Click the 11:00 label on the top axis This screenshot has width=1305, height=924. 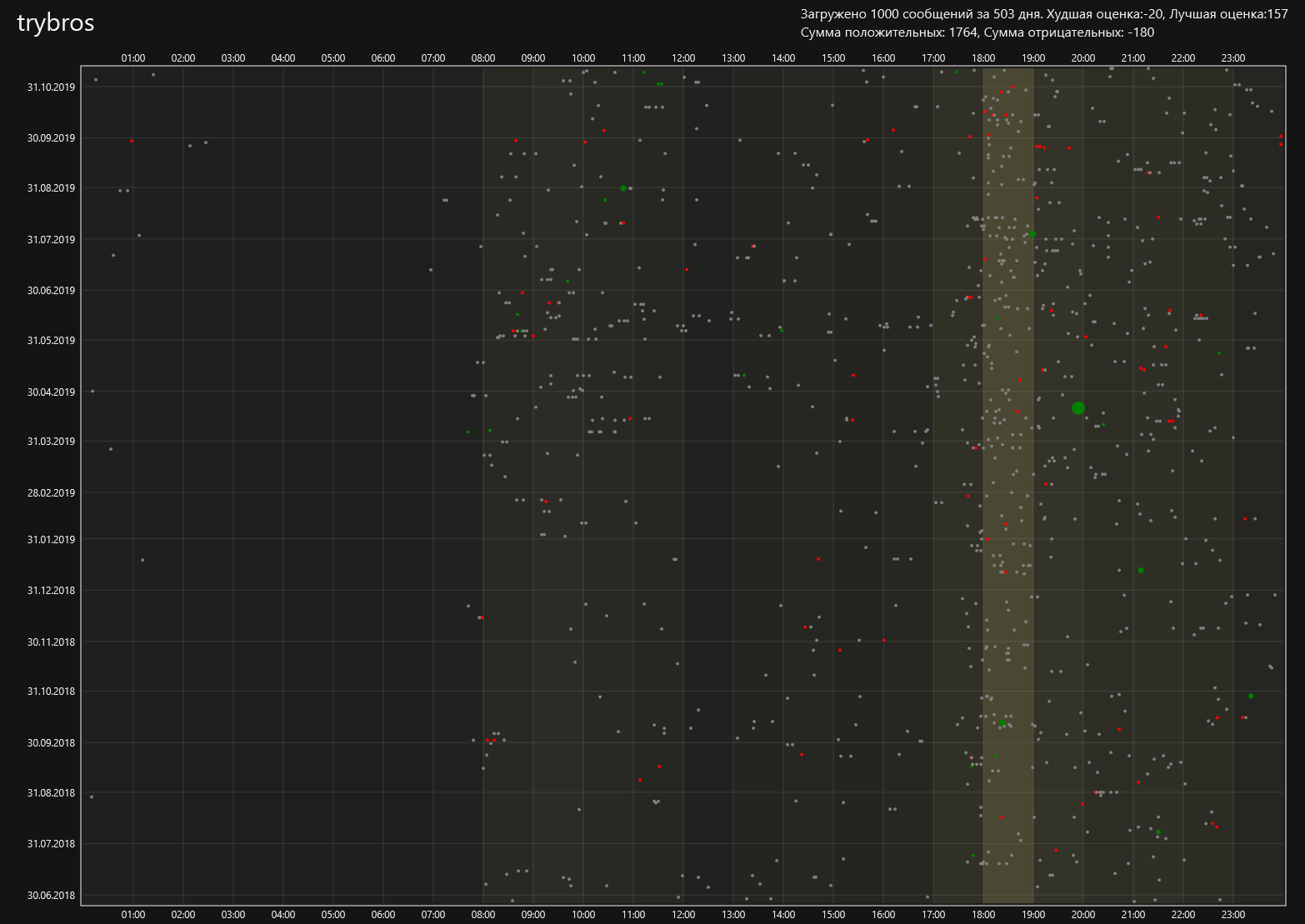[633, 58]
